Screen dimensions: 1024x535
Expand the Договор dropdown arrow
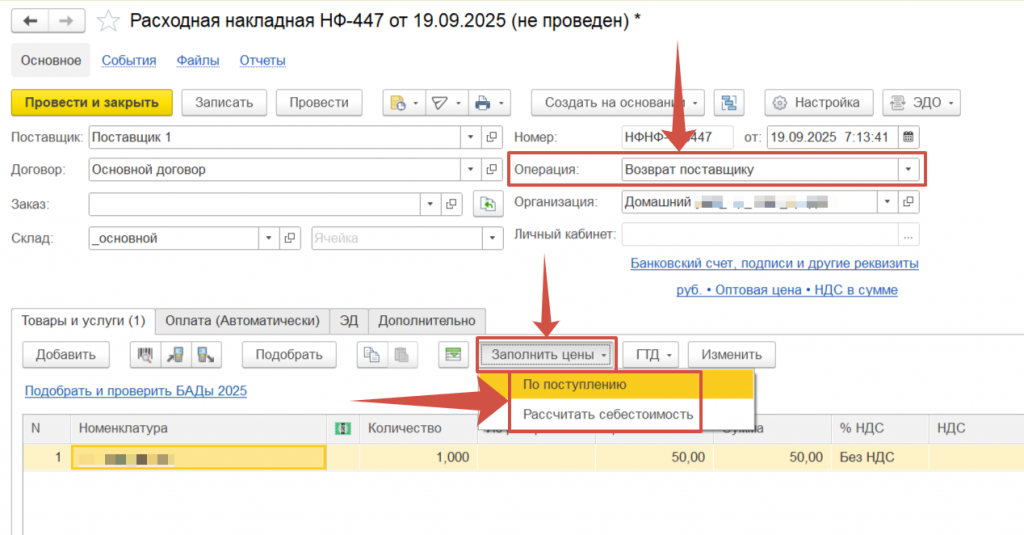pos(470,170)
